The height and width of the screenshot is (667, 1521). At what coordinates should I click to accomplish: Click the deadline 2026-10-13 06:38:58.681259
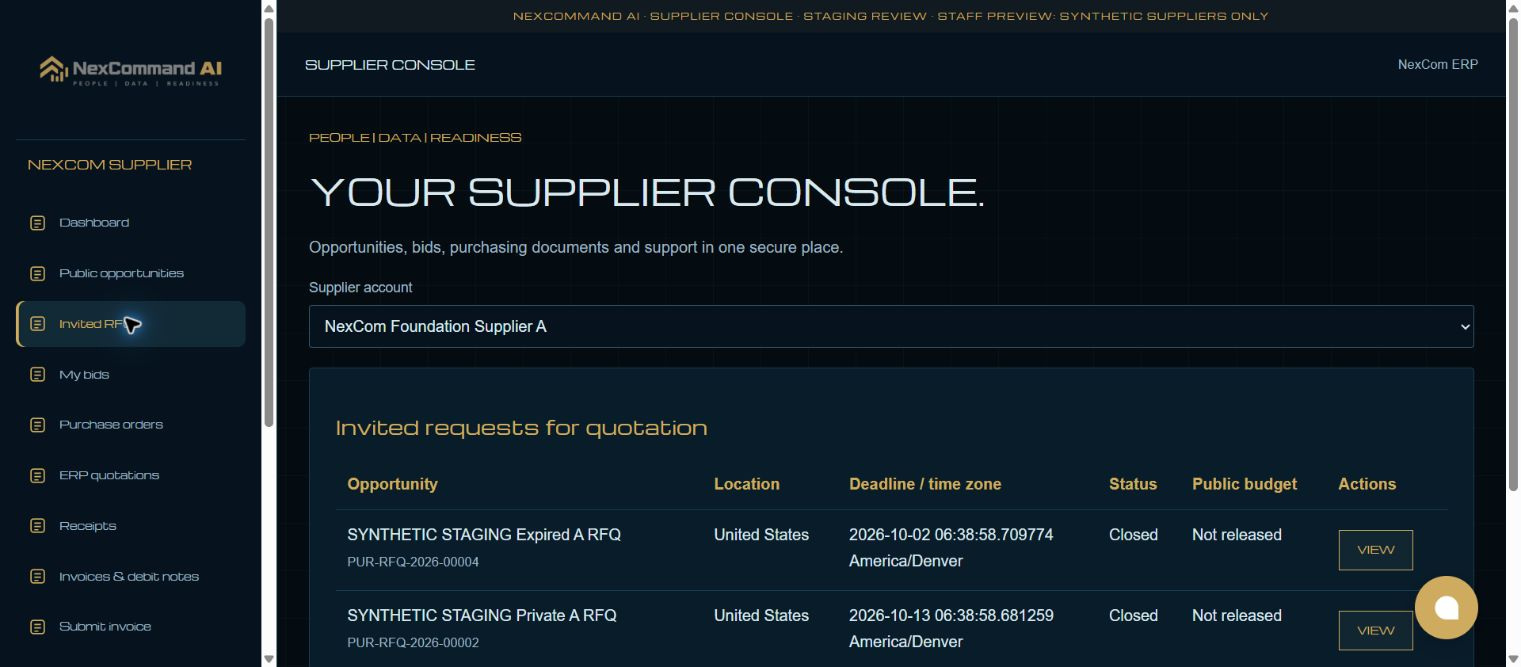pos(951,615)
